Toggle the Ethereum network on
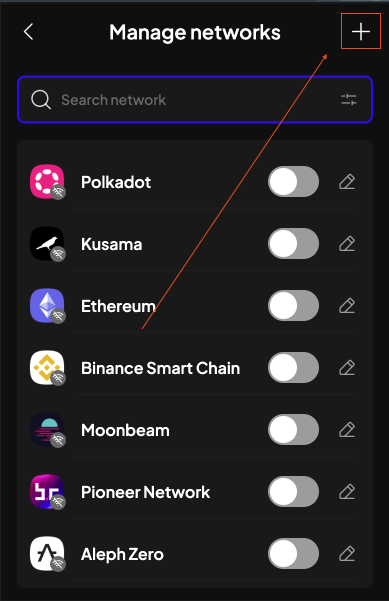This screenshot has height=601, width=389. (293, 306)
